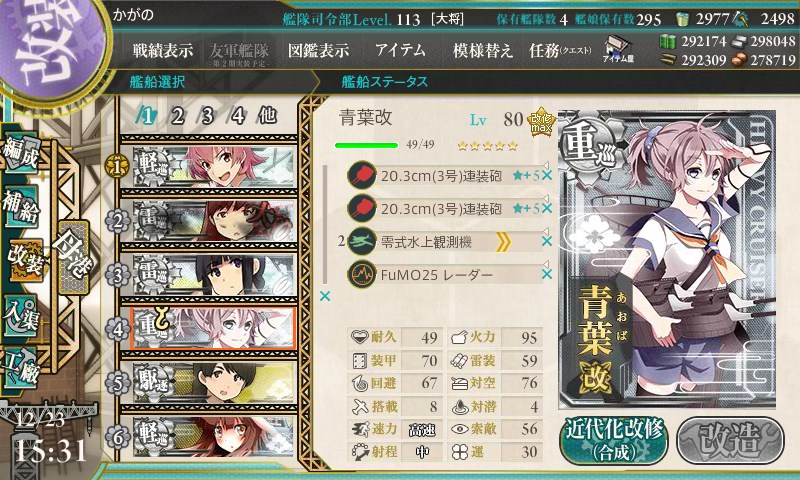This screenshot has width=800, height=480.
Task: Remove the second 20.3cm(3号)連装砲 with its X
Action: tap(546, 208)
